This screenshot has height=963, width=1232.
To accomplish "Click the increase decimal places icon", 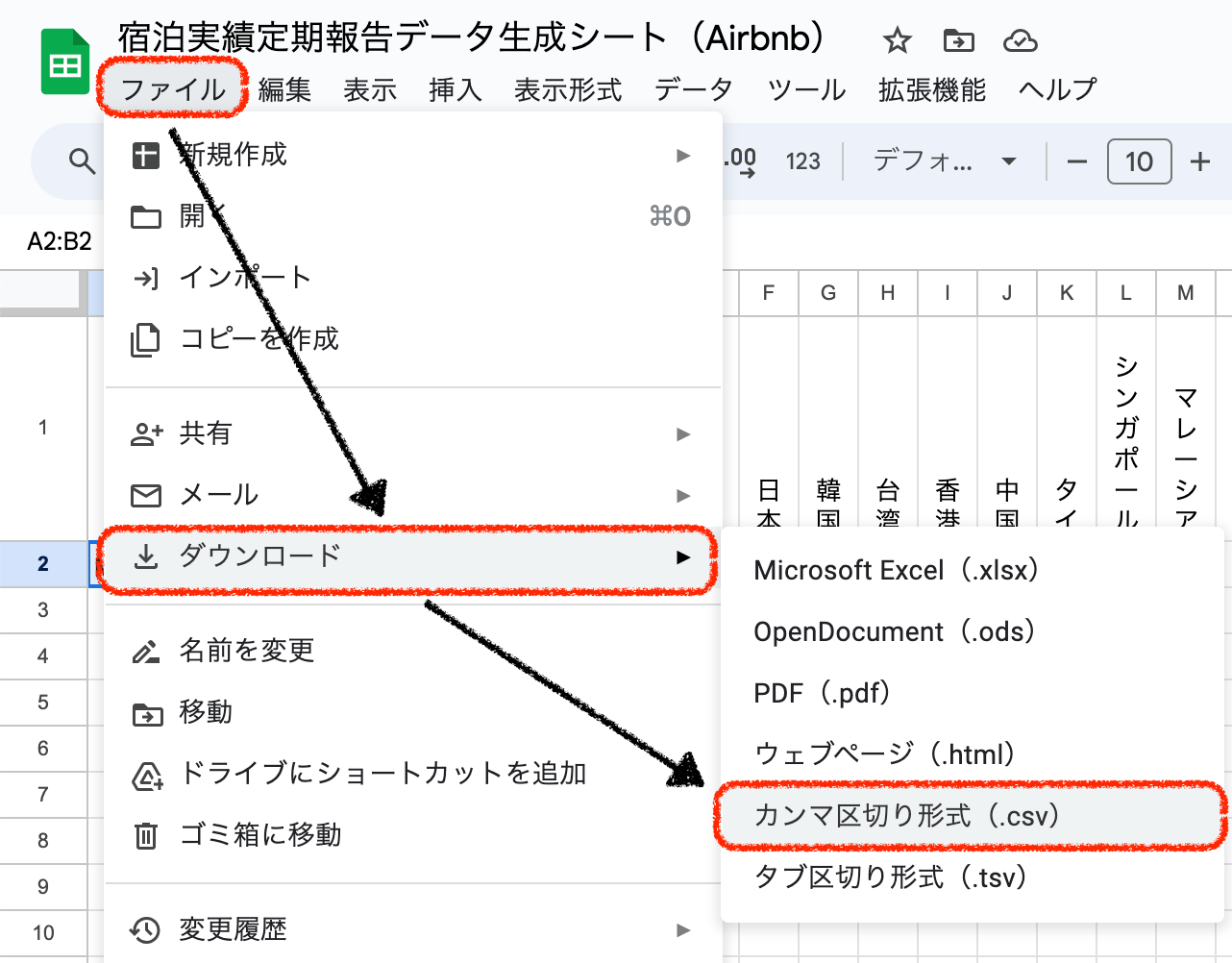I will click(x=741, y=161).
